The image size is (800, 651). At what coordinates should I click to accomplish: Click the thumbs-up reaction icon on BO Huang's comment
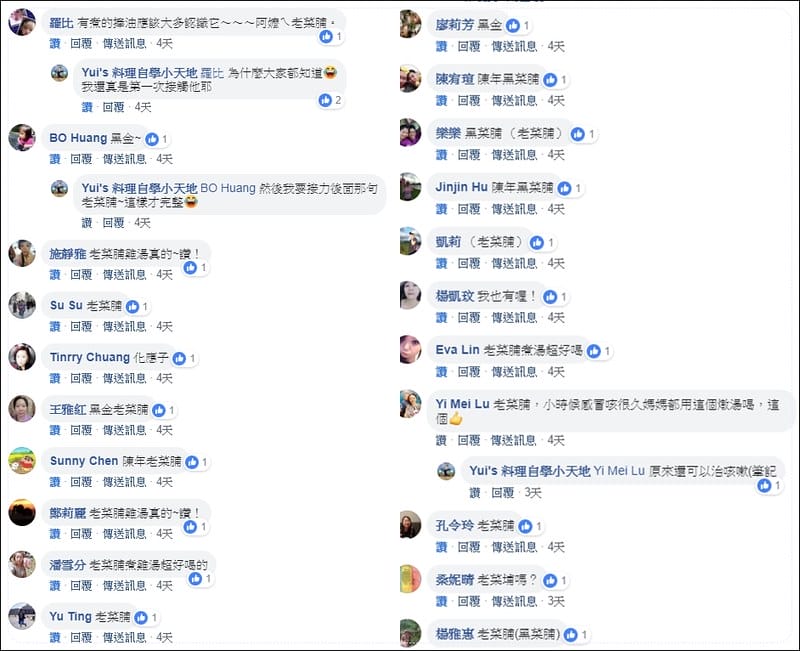[152, 139]
